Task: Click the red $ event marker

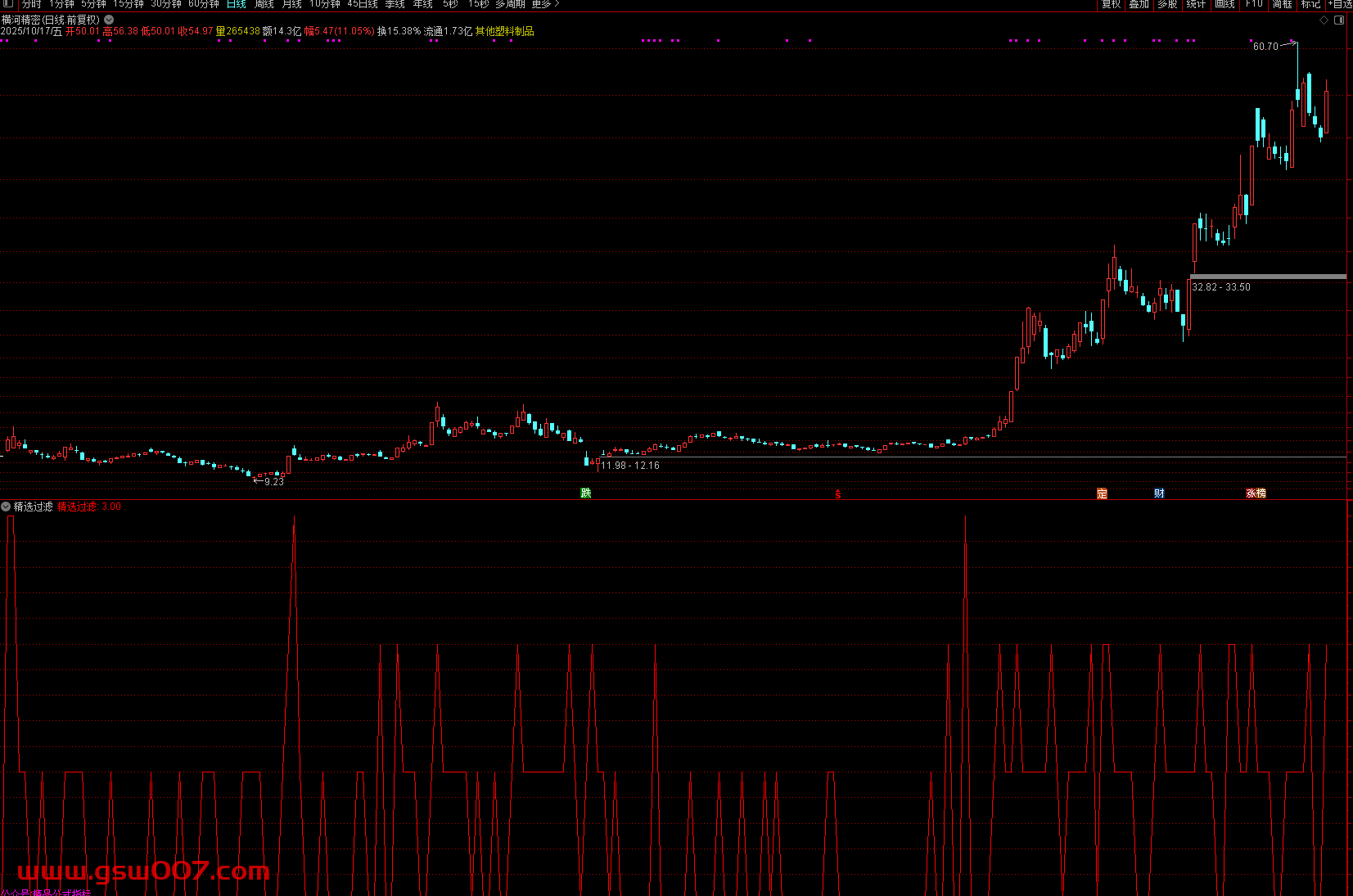Action: click(837, 494)
